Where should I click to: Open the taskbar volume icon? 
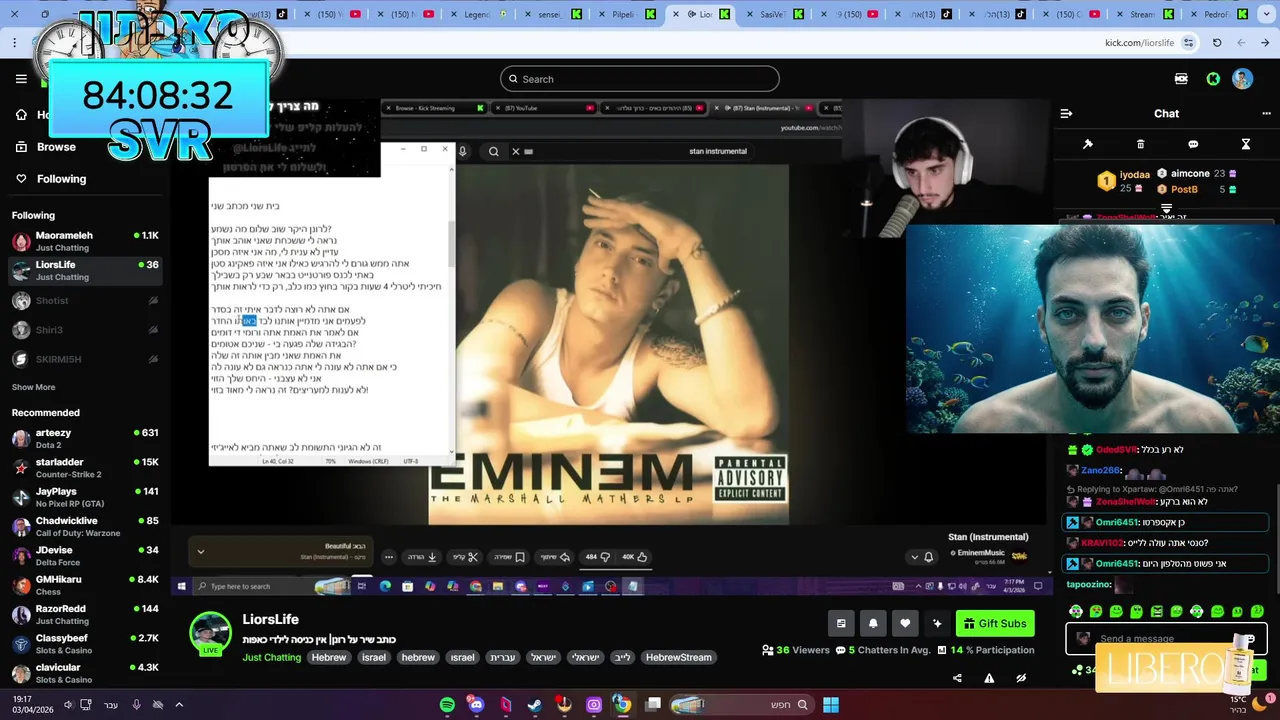click(69, 705)
